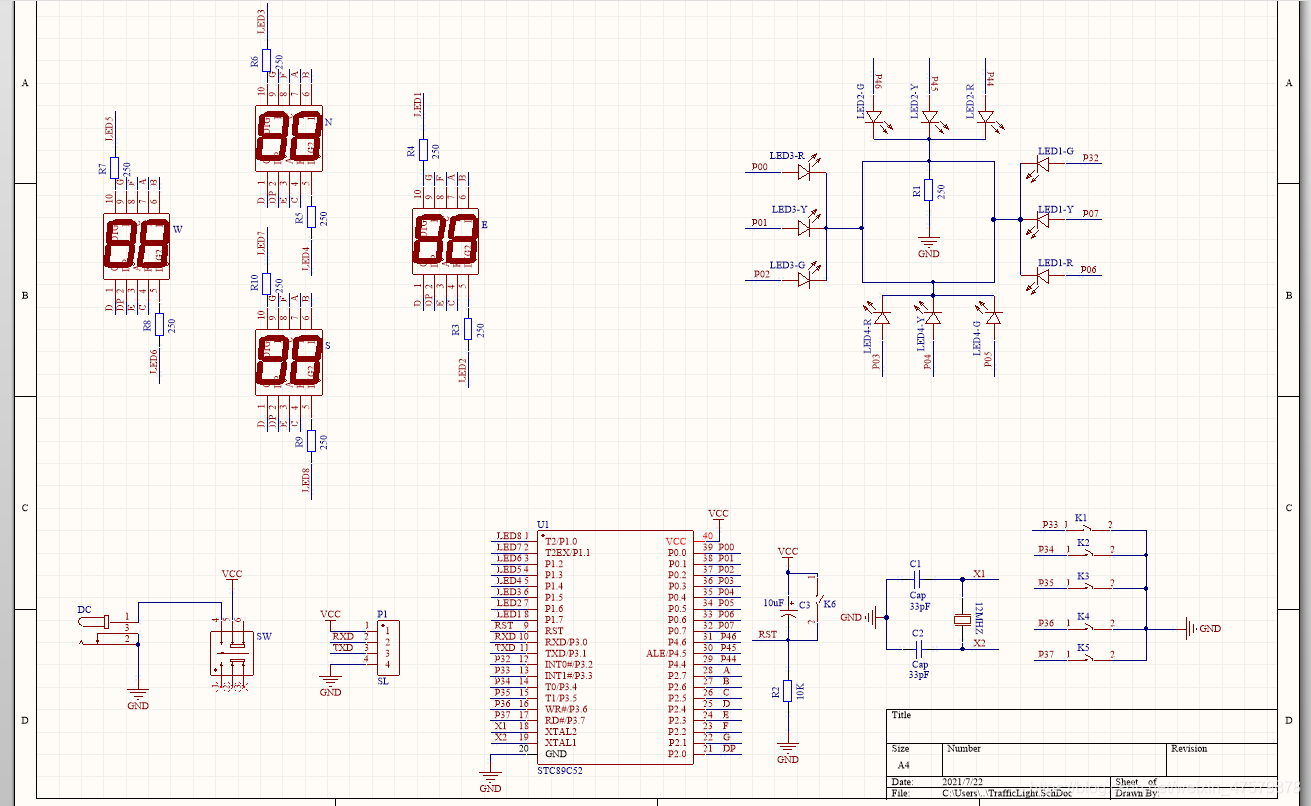The height and width of the screenshot is (806, 1311).
Task: Click the P37 net label beside K5
Action: [x=1046, y=655]
